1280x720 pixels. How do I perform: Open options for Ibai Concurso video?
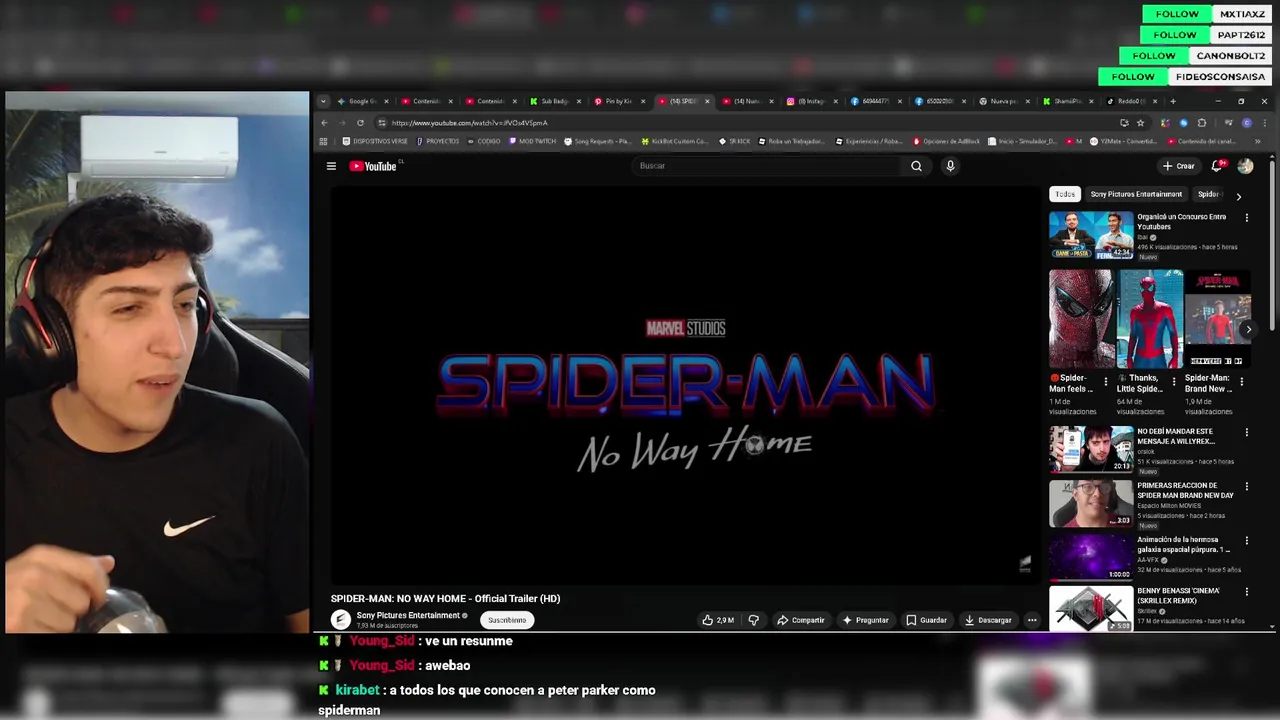(1246, 218)
